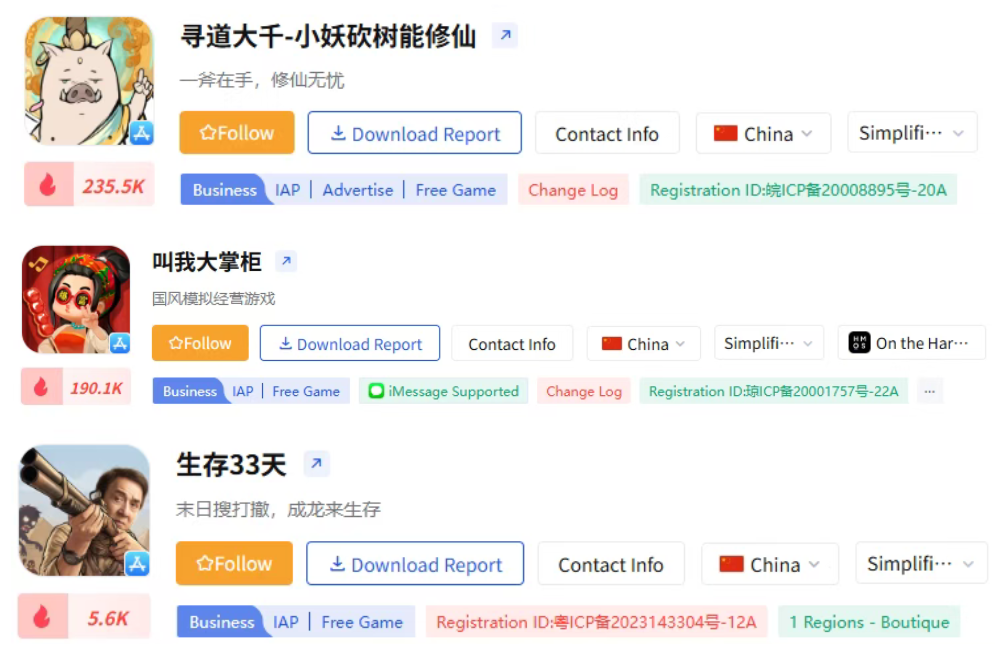
Task: Click Registration ID 皖ICP备20008895号-20A
Action: tap(798, 190)
